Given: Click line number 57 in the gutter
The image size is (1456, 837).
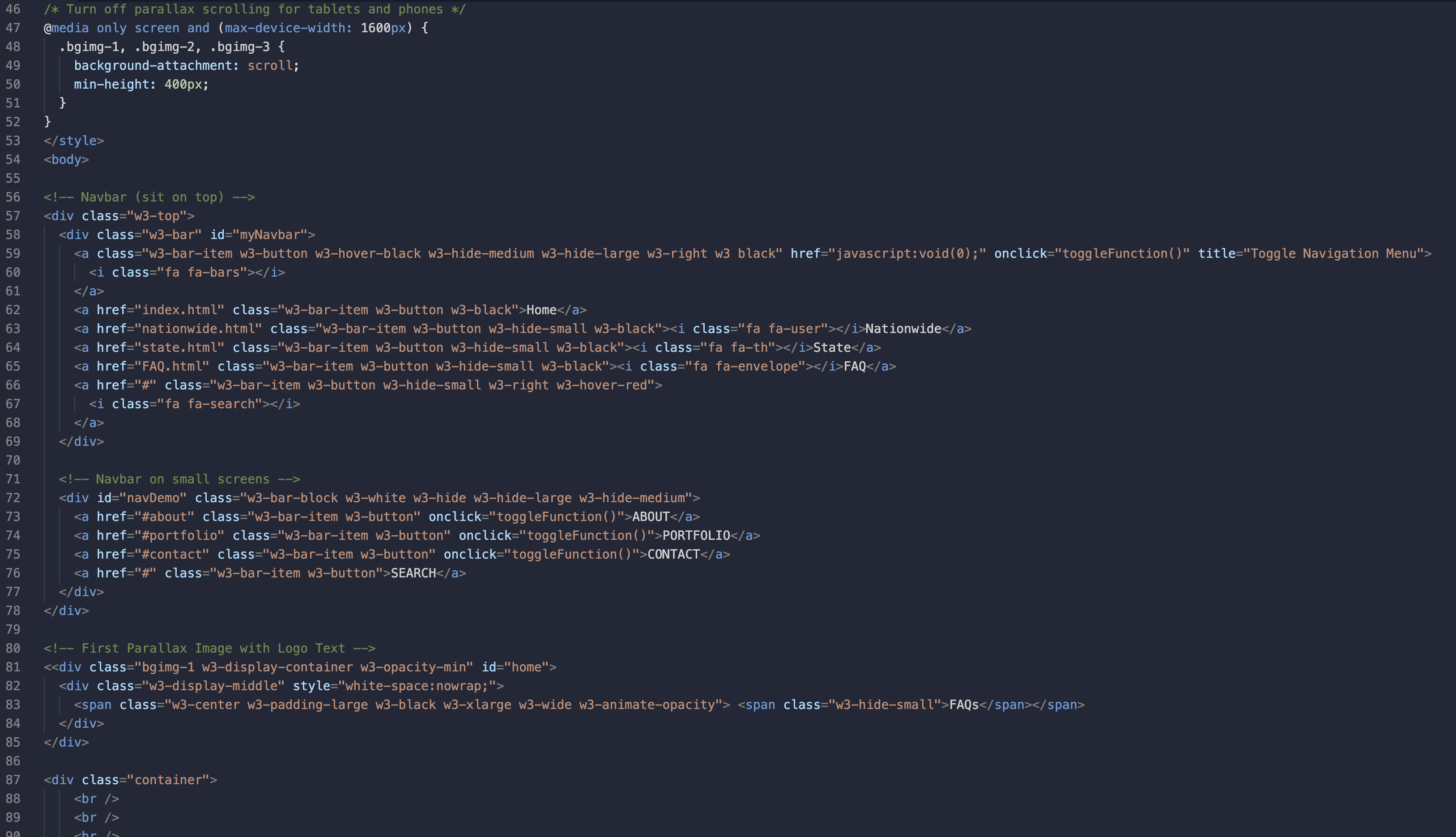Looking at the screenshot, I should [13, 216].
